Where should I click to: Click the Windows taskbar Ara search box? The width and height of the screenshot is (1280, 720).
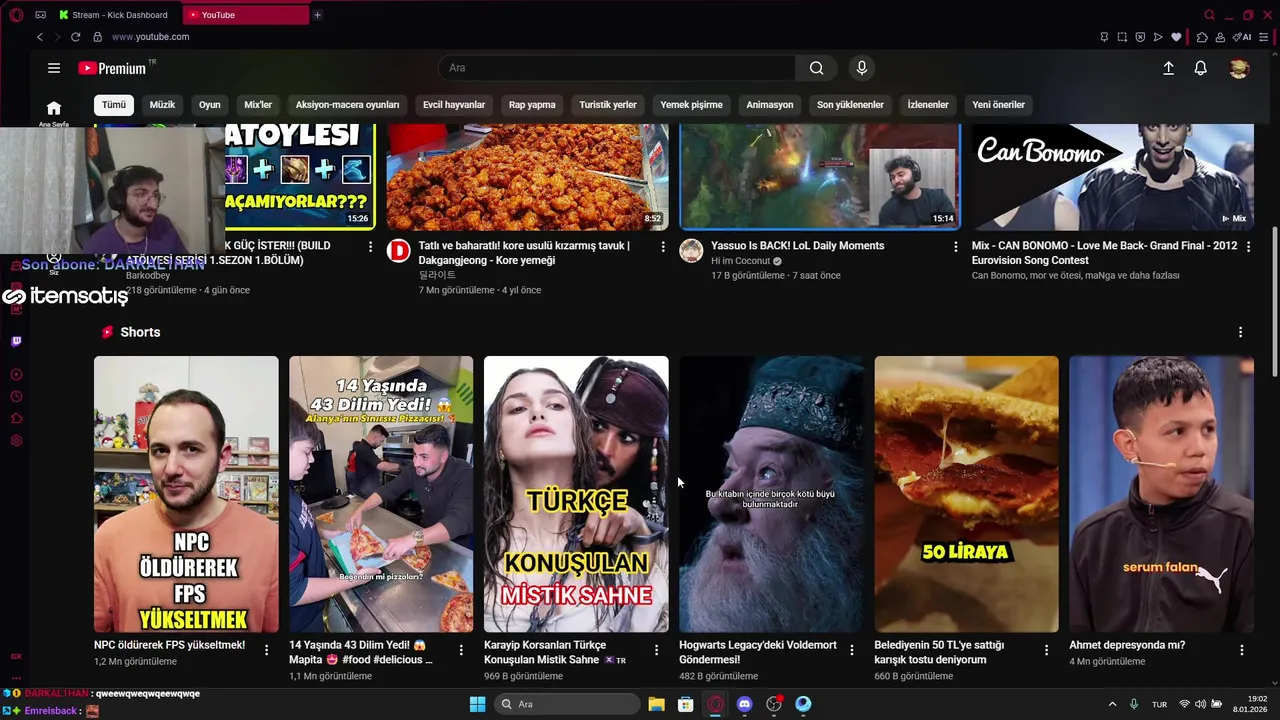(566, 704)
